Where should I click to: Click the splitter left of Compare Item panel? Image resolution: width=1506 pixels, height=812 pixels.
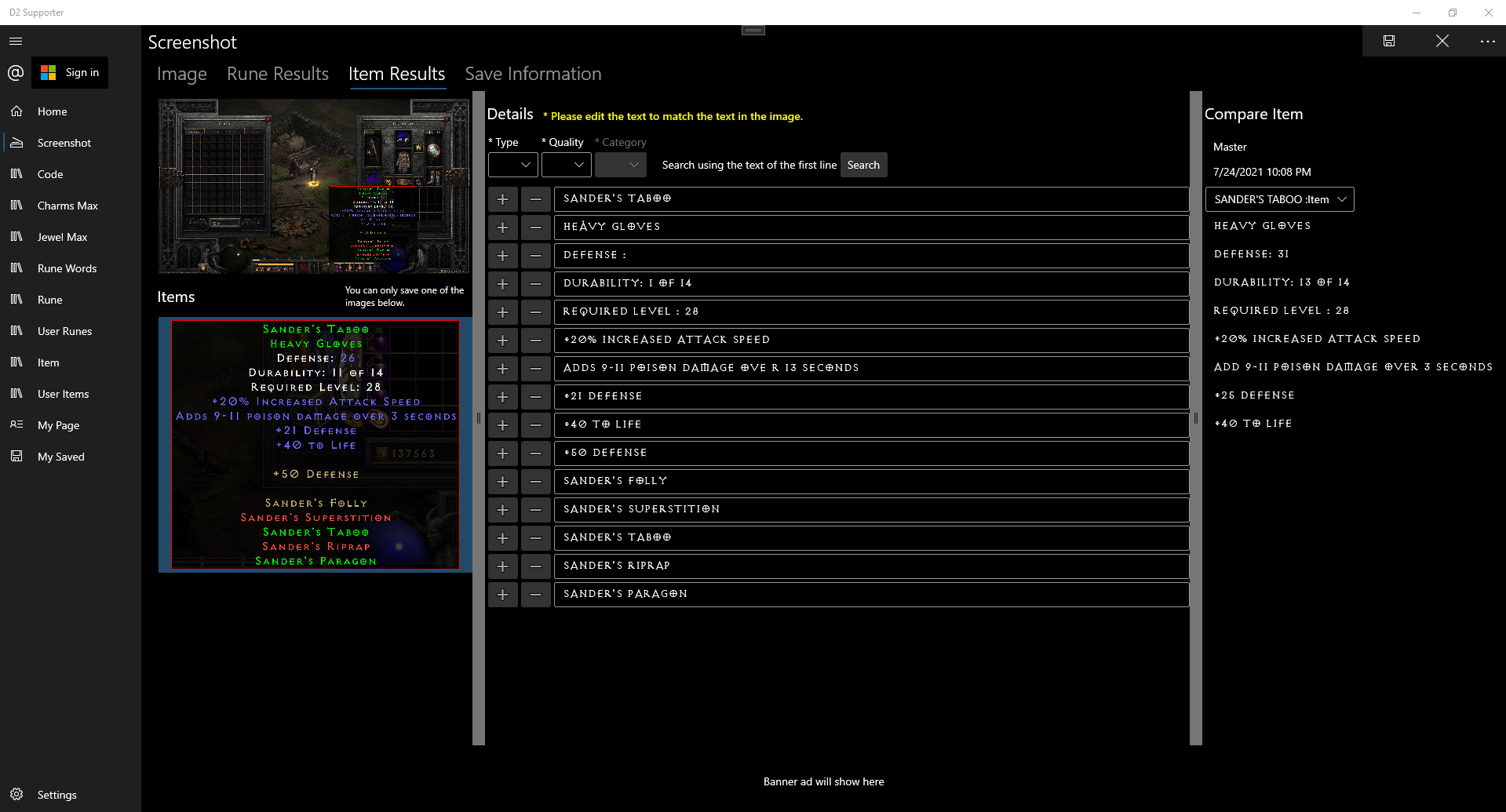coord(1196,418)
